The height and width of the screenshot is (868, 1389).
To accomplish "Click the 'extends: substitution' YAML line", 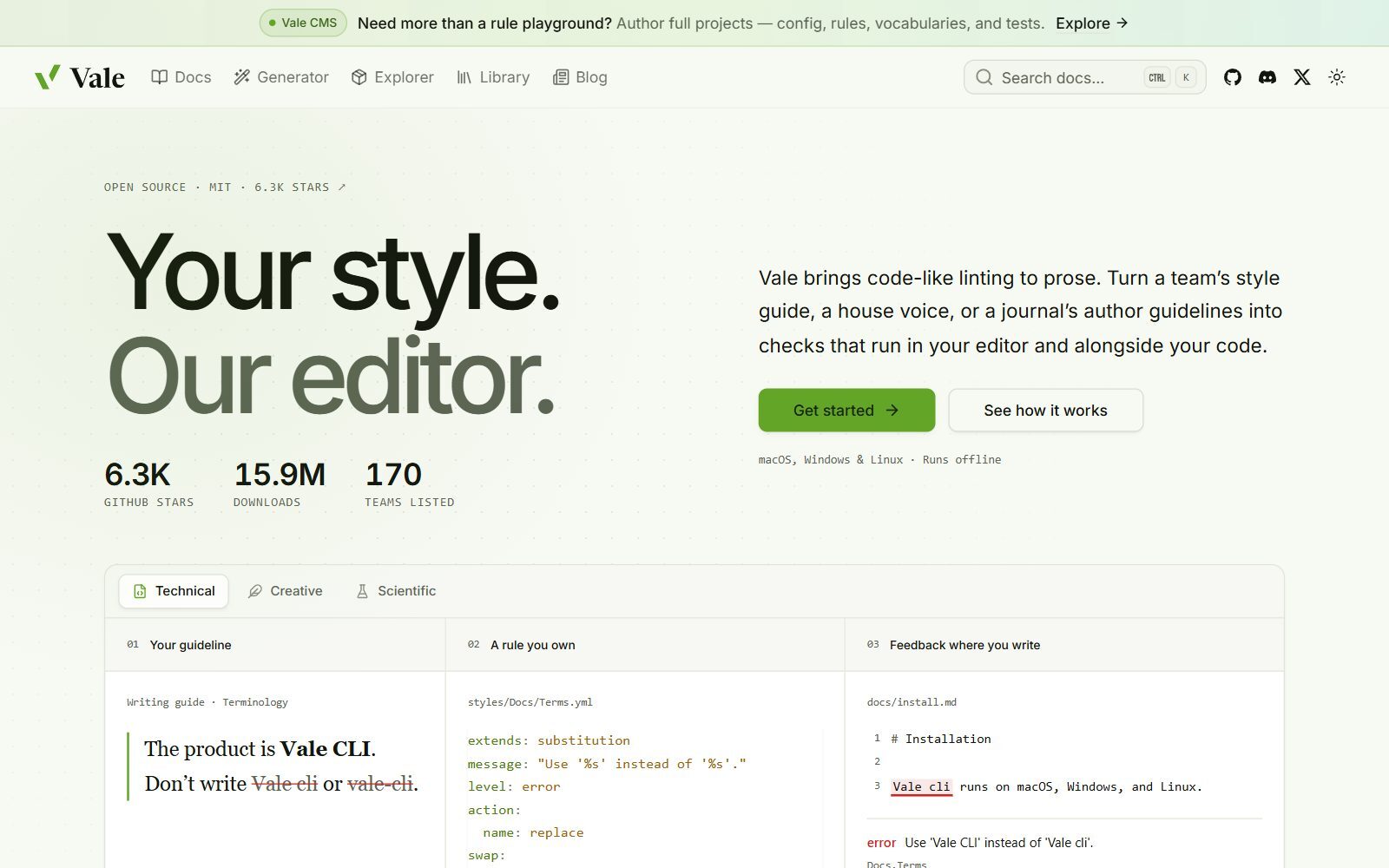I will pos(549,740).
